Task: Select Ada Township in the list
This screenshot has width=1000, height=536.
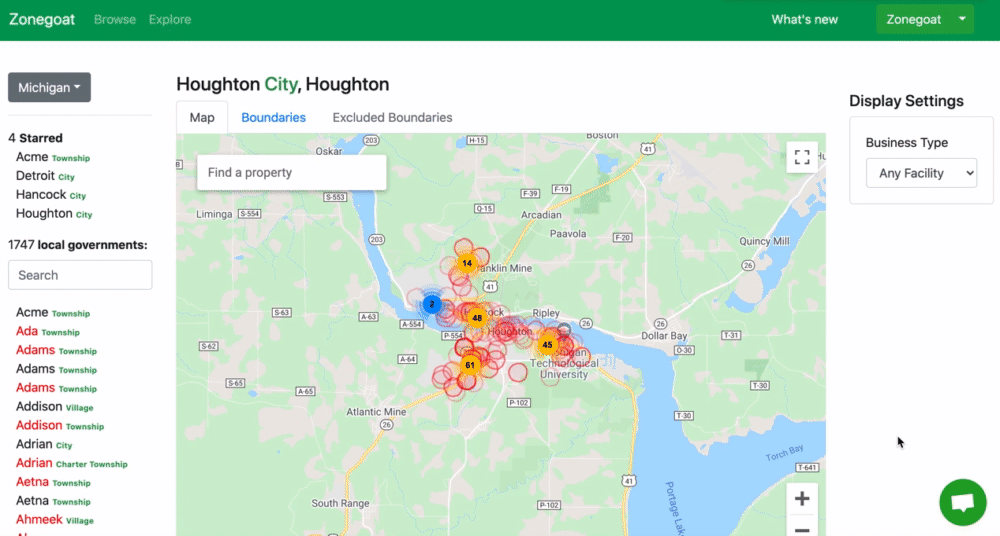Action: pos(48,331)
